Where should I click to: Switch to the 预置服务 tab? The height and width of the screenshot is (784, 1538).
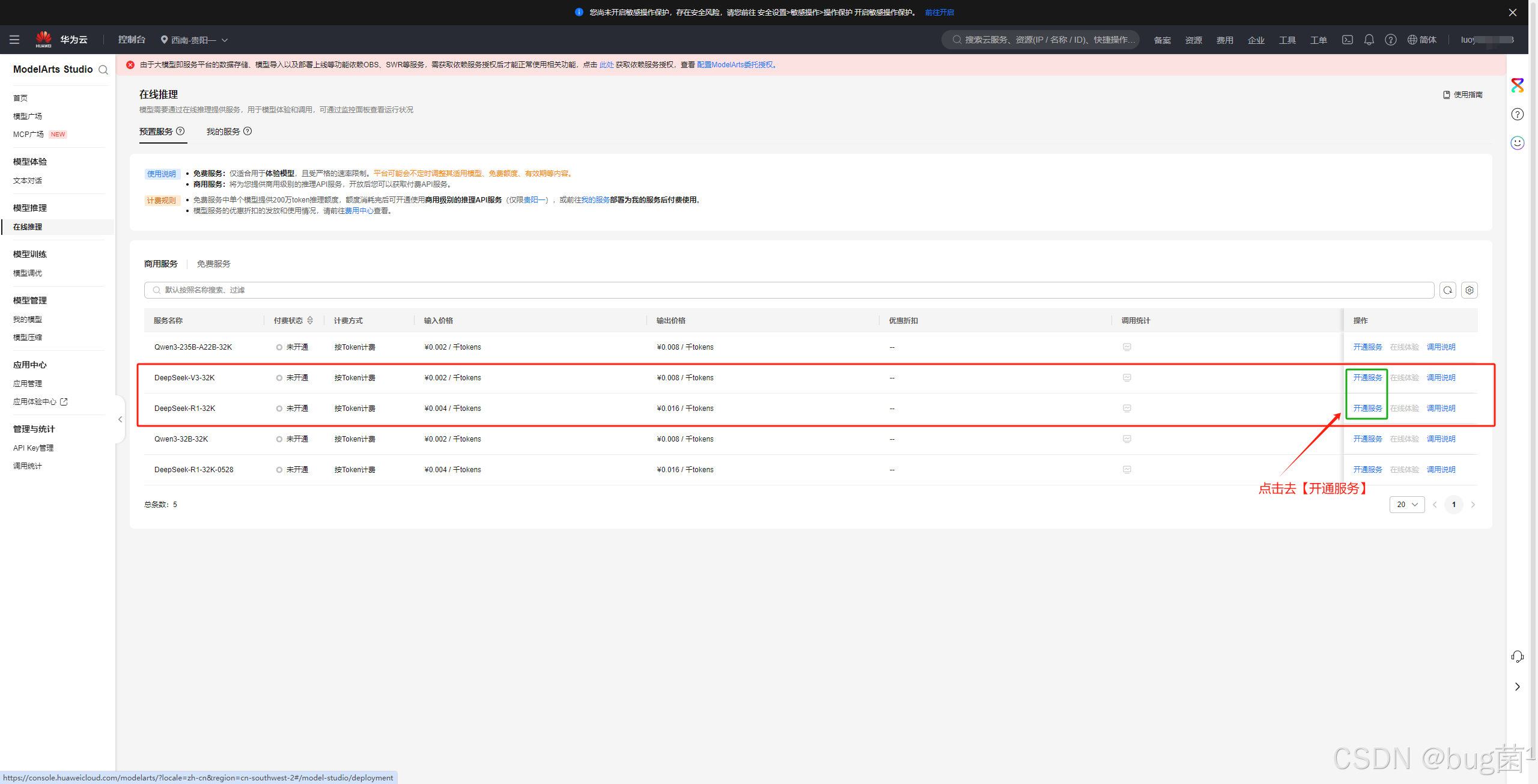click(x=156, y=132)
